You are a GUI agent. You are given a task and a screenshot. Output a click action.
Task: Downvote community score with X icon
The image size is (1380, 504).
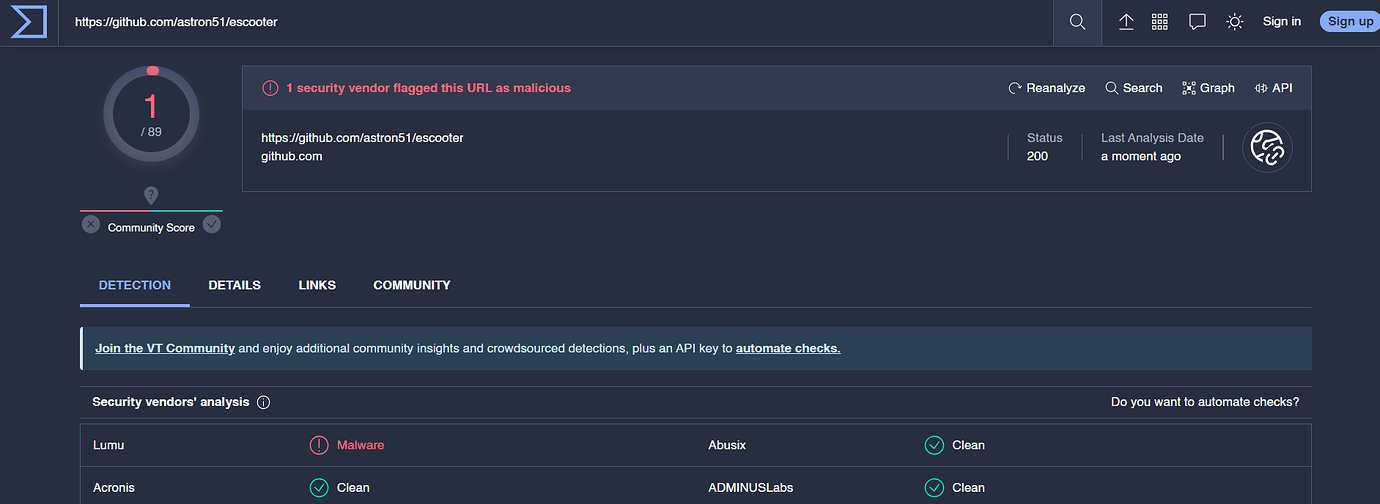pos(91,224)
